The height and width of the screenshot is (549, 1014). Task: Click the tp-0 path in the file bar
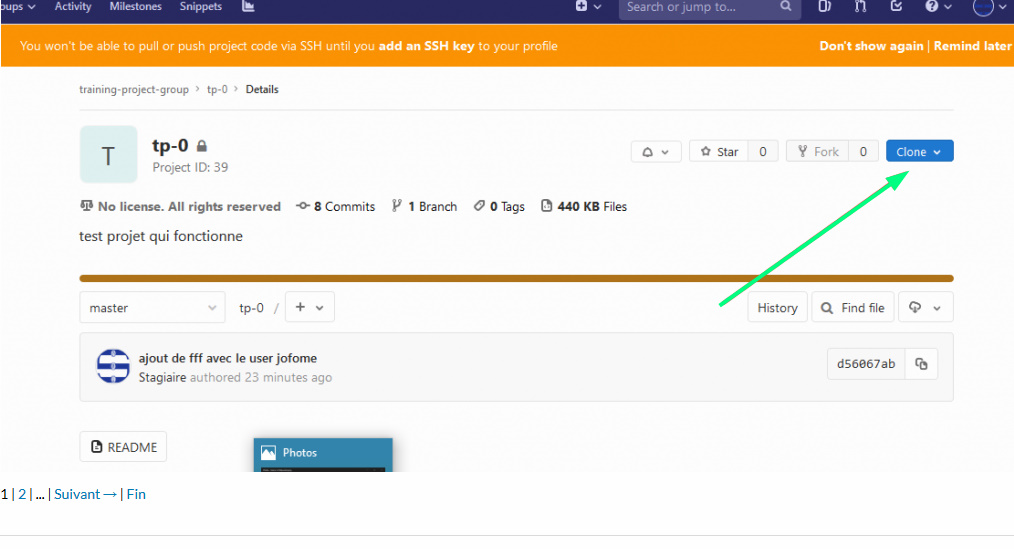tap(252, 308)
